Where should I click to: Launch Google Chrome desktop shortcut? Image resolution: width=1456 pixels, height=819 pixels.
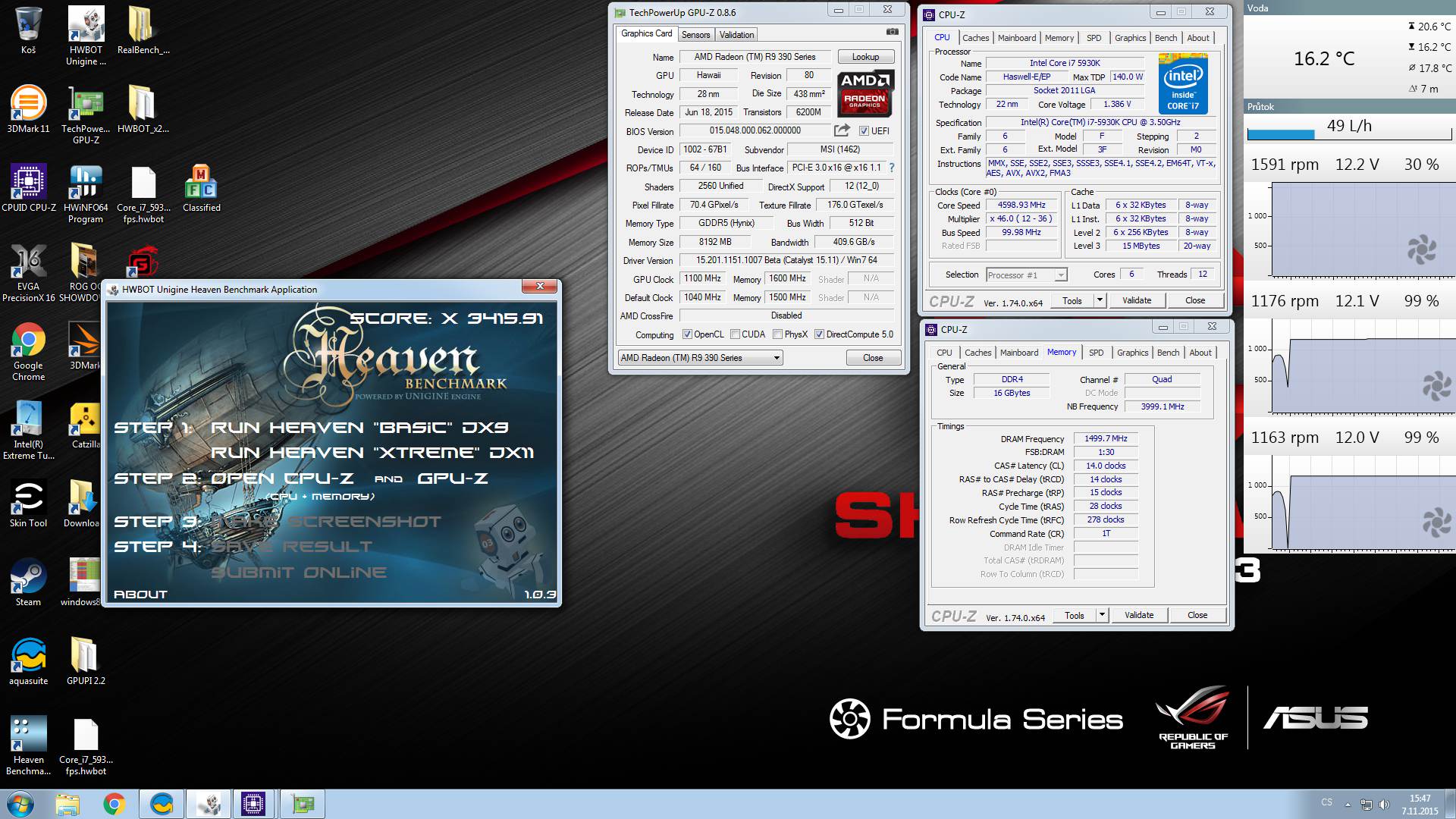[28, 352]
